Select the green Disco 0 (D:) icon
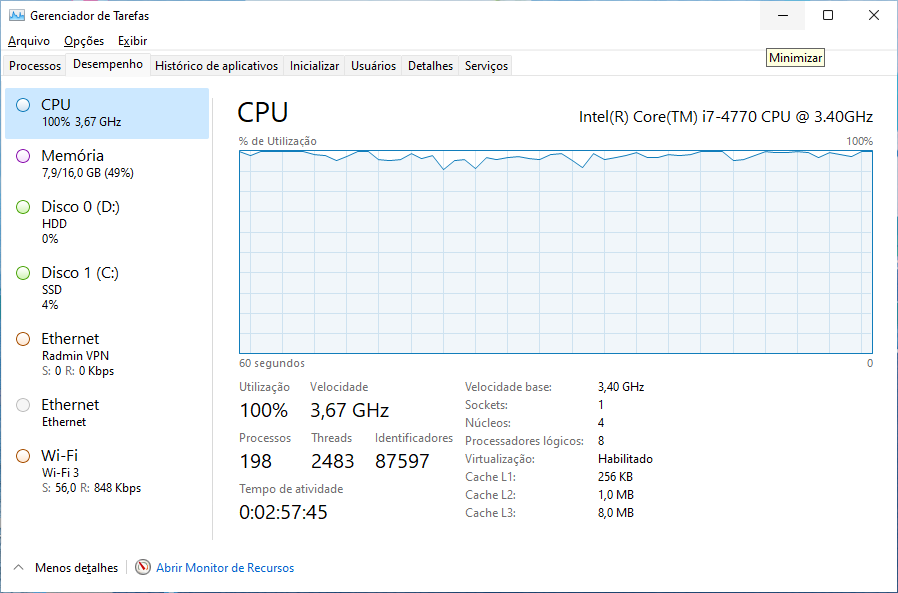Image resolution: width=898 pixels, height=593 pixels. pyautogui.click(x=23, y=207)
